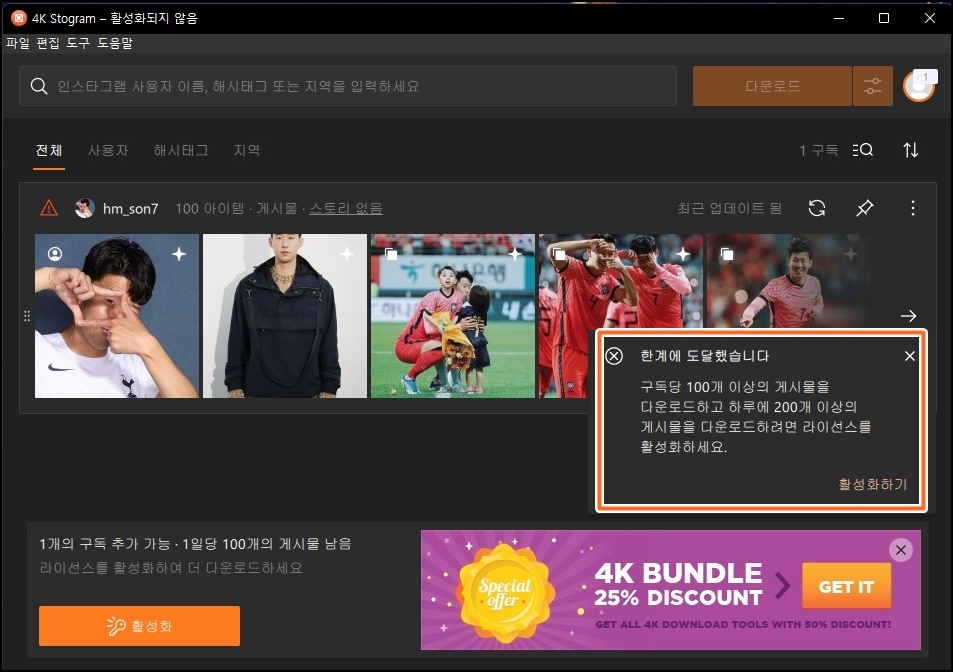The height and width of the screenshot is (672, 953).
Task: Switch to the 사용자 tab
Action: point(108,150)
